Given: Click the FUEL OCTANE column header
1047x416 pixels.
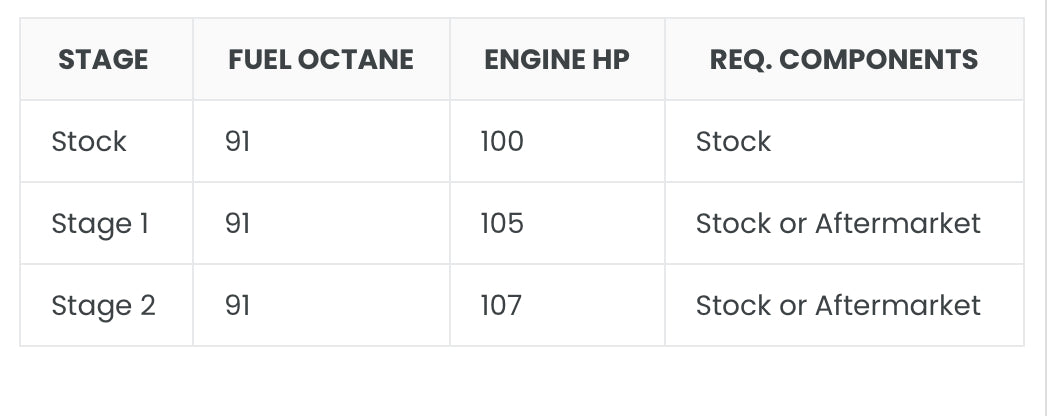Looking at the screenshot, I should (x=320, y=60).
